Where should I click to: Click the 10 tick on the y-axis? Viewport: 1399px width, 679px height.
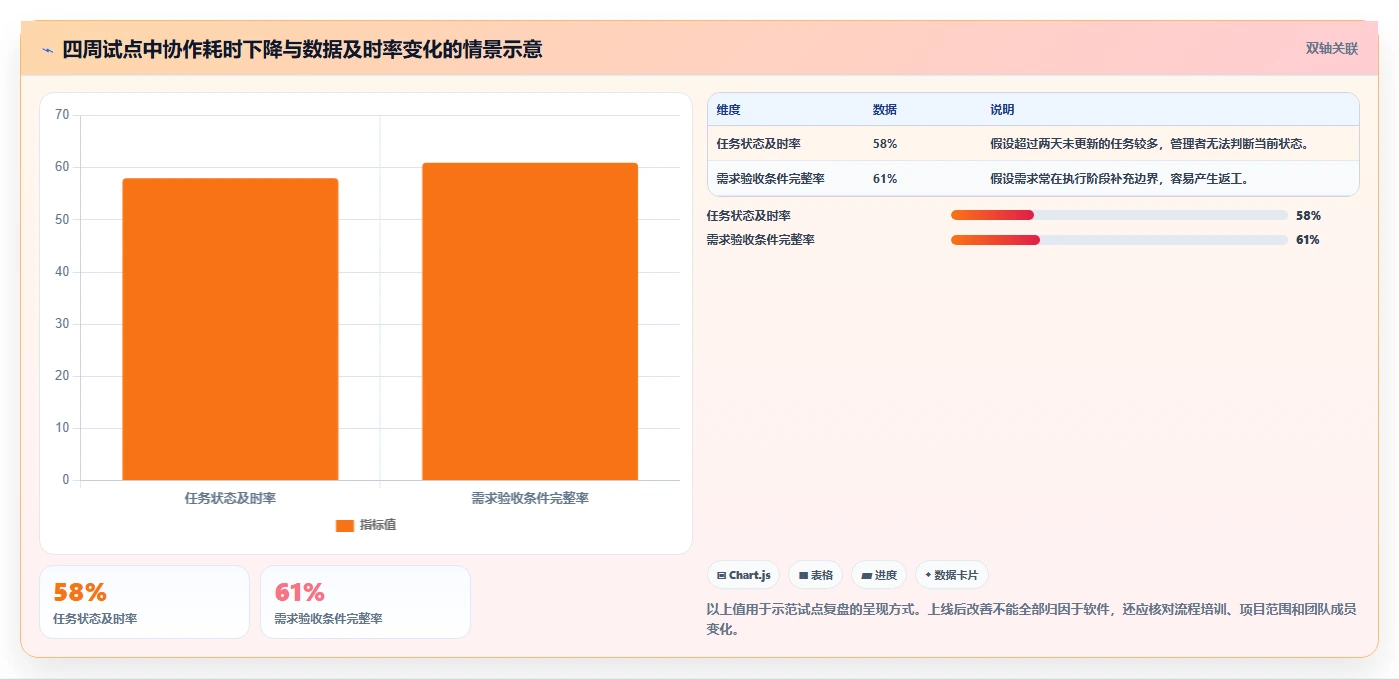(x=62, y=428)
